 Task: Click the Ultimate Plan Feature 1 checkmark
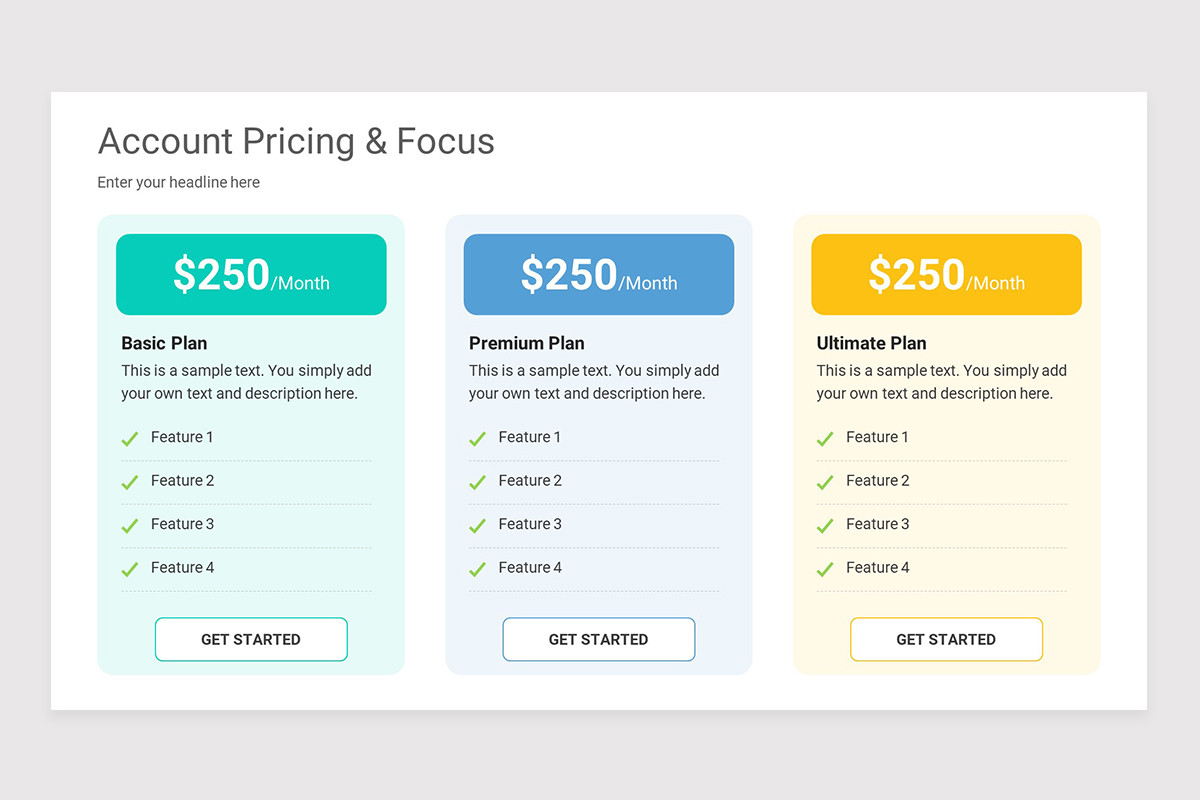825,438
